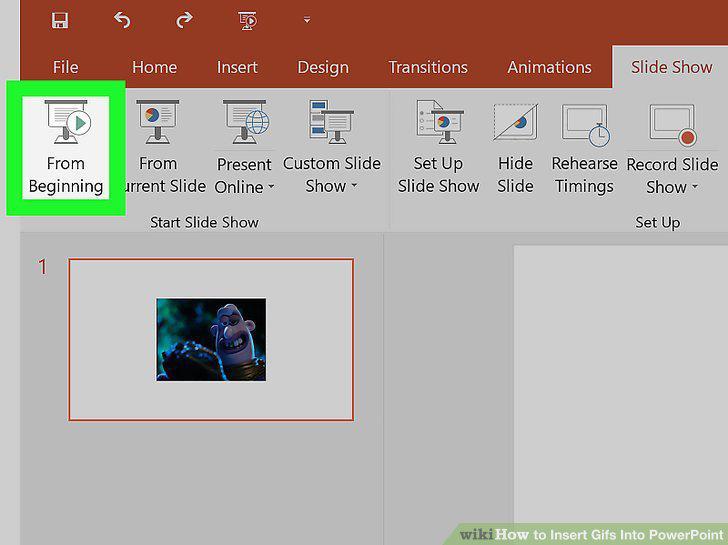Click the Save icon in quick access toolbar
The height and width of the screenshot is (545, 728).
coord(60,20)
